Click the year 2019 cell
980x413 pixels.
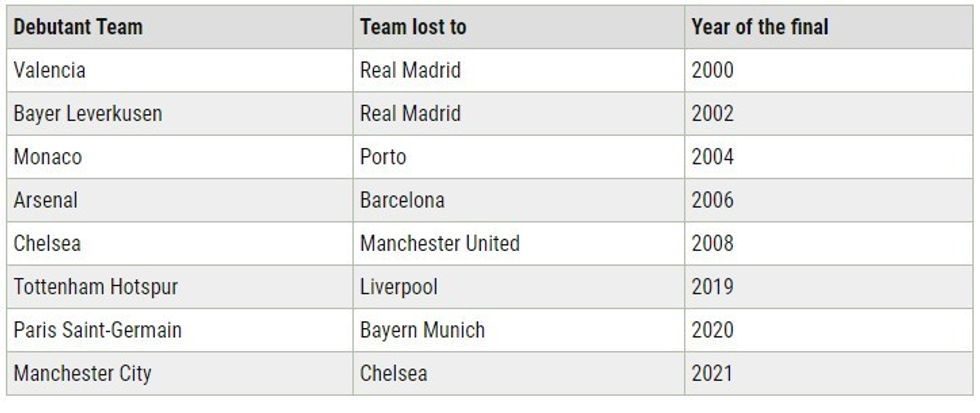tap(712, 287)
